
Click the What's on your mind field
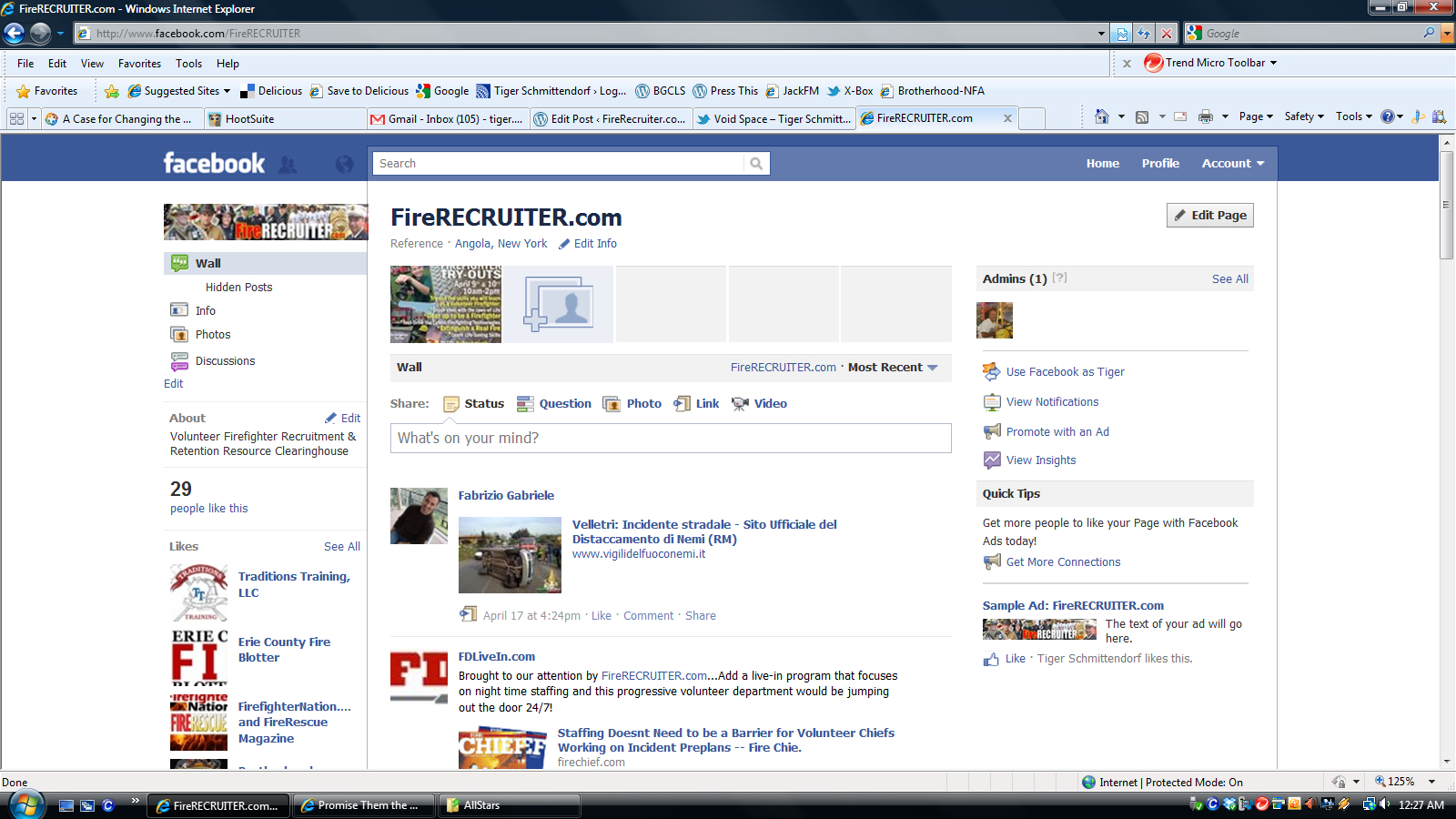(671, 438)
